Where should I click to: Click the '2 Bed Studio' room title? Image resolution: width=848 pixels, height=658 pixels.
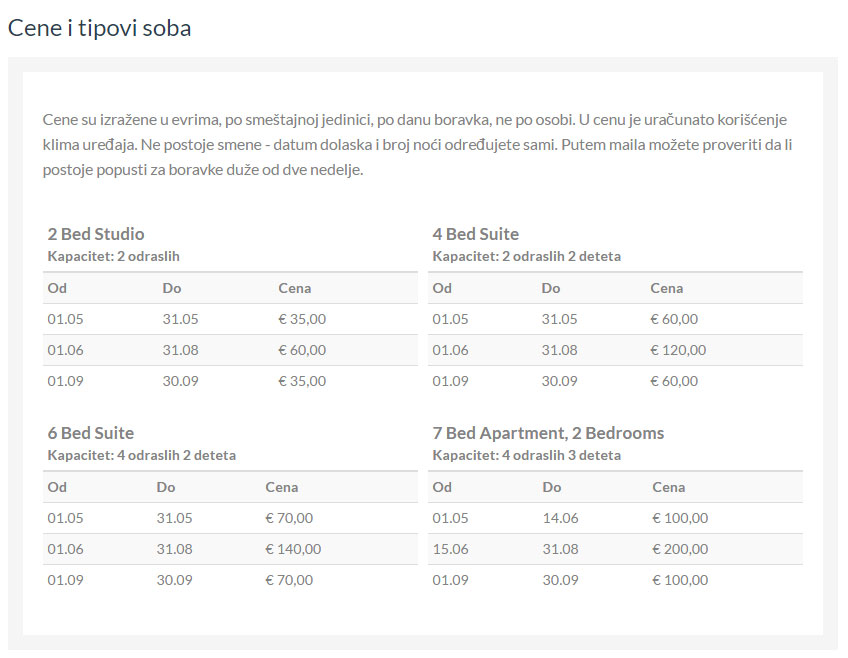96,234
